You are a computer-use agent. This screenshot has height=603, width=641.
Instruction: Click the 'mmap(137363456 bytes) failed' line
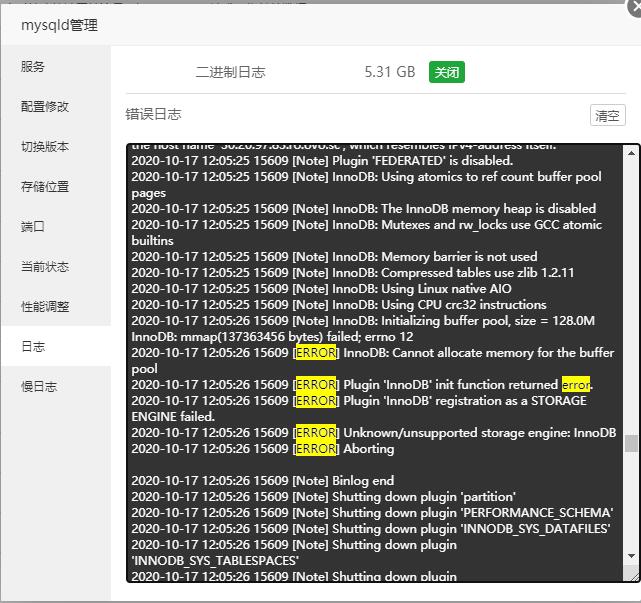coord(272,337)
